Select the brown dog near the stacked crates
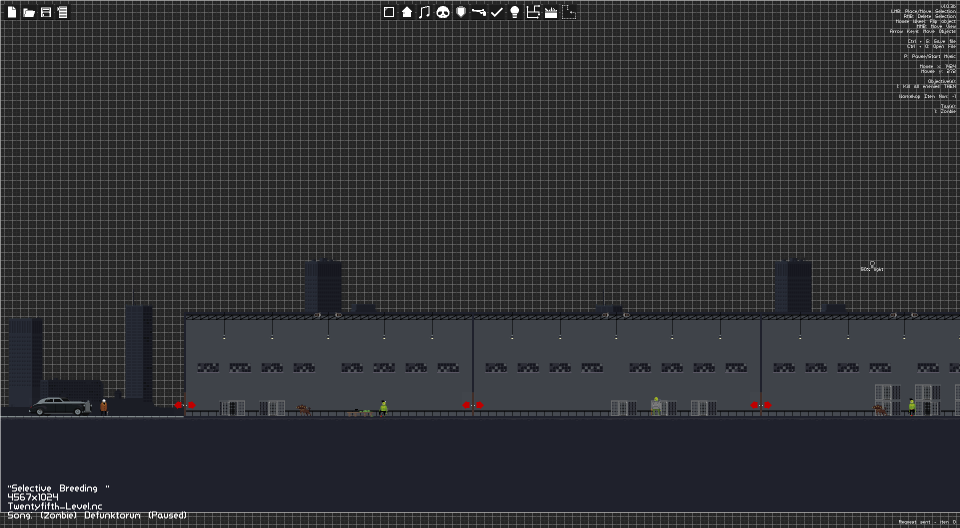 tap(880, 410)
